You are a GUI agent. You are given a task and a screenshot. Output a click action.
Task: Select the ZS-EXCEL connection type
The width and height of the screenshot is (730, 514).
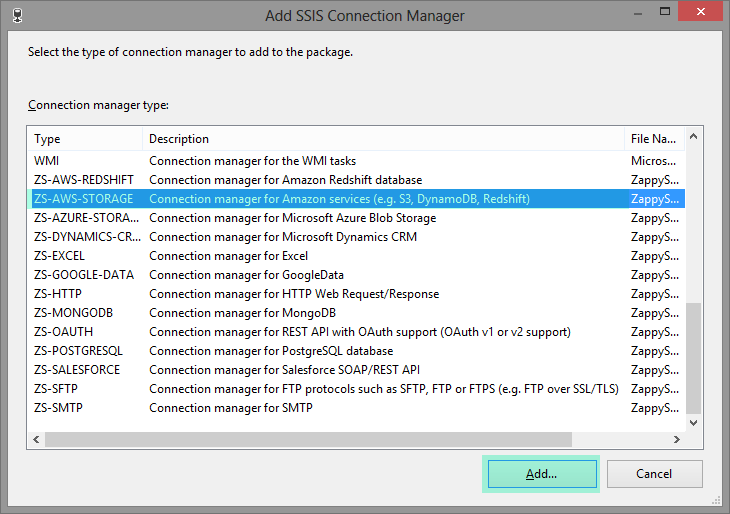356,256
